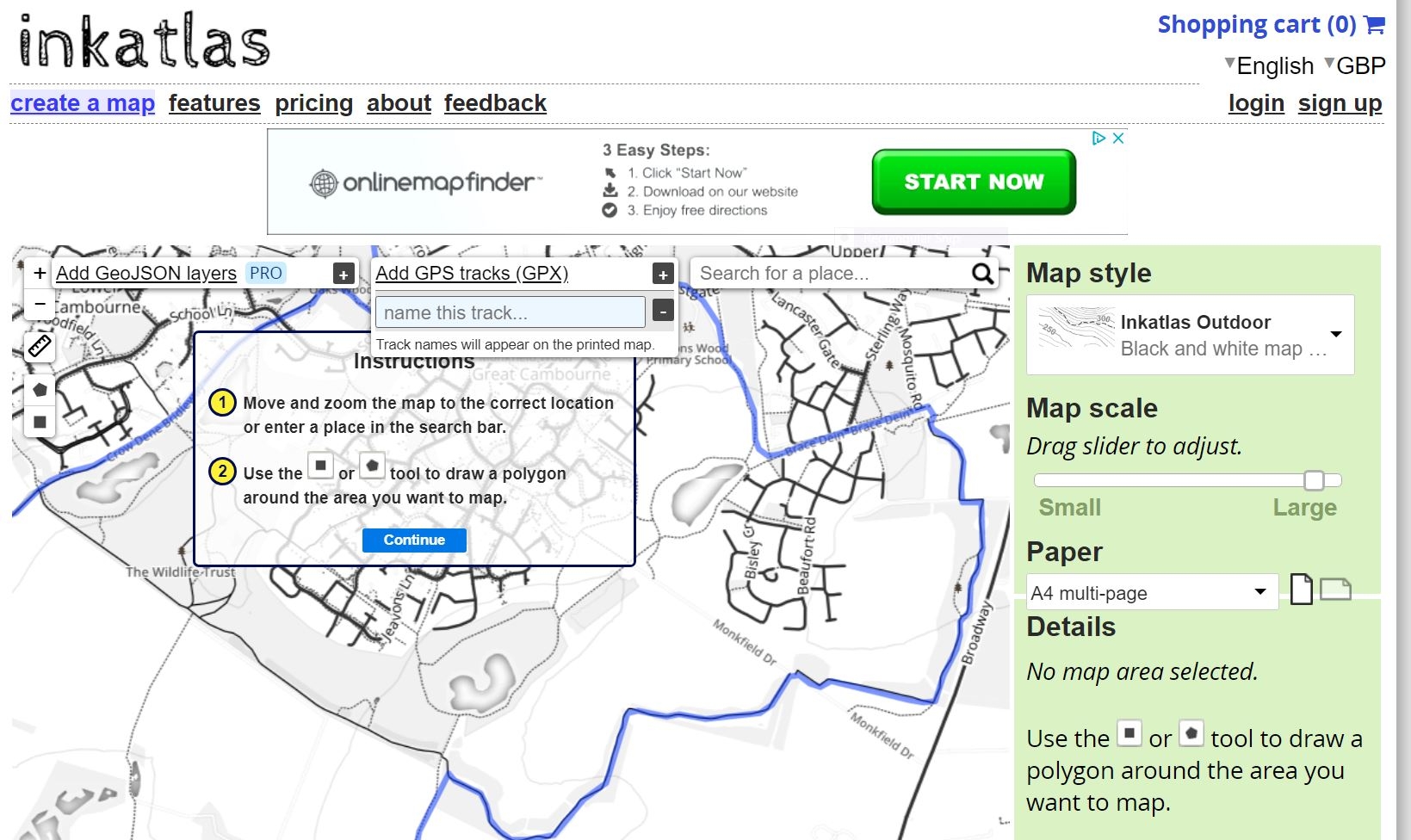Viewport: 1411px width, 840px height.
Task: Click the sign up link
Action: 1340,103
